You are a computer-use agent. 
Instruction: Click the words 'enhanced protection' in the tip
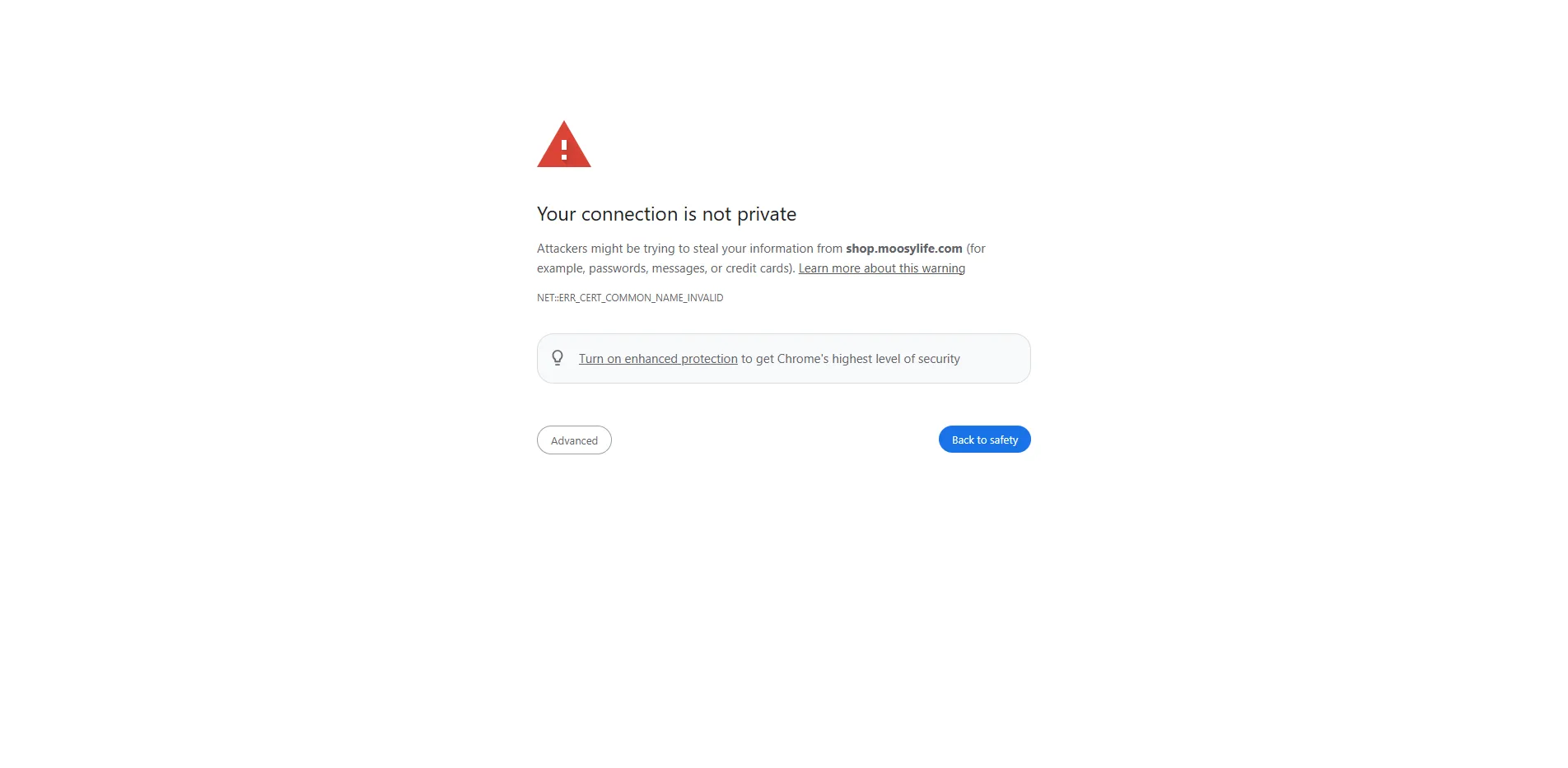[x=681, y=359]
